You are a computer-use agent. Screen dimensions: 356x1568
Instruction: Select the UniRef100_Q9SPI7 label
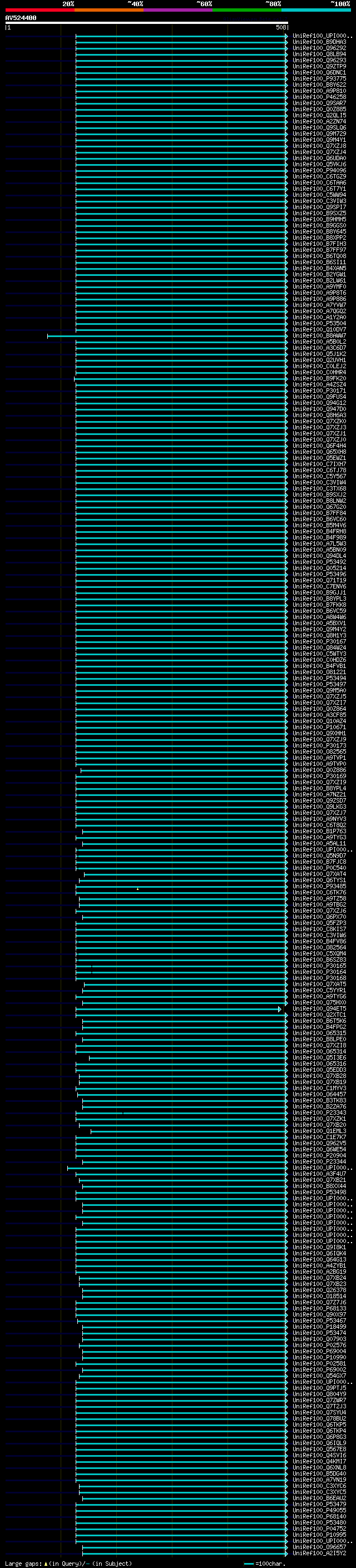(319, 207)
